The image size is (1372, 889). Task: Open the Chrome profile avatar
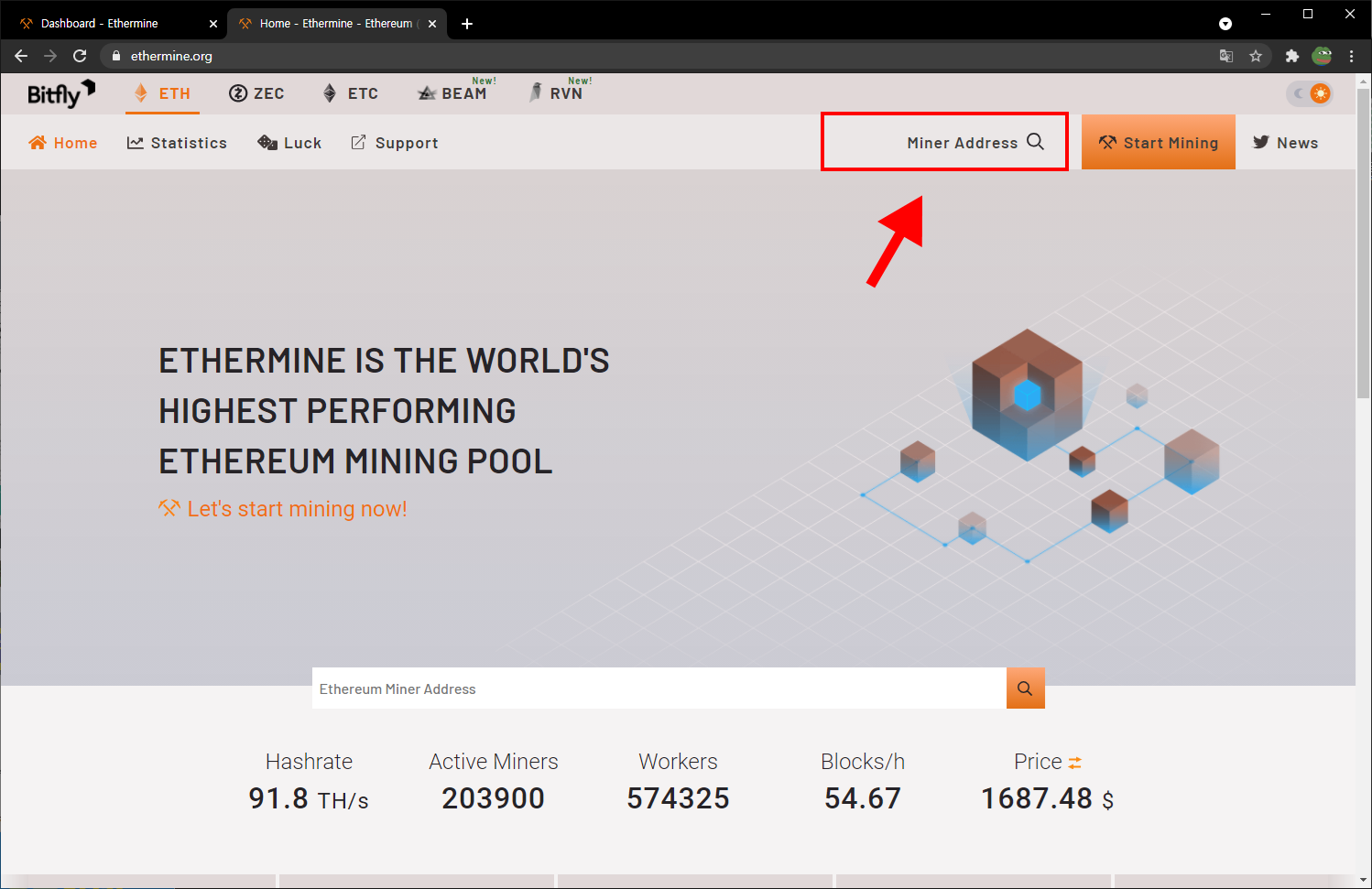point(1322,56)
